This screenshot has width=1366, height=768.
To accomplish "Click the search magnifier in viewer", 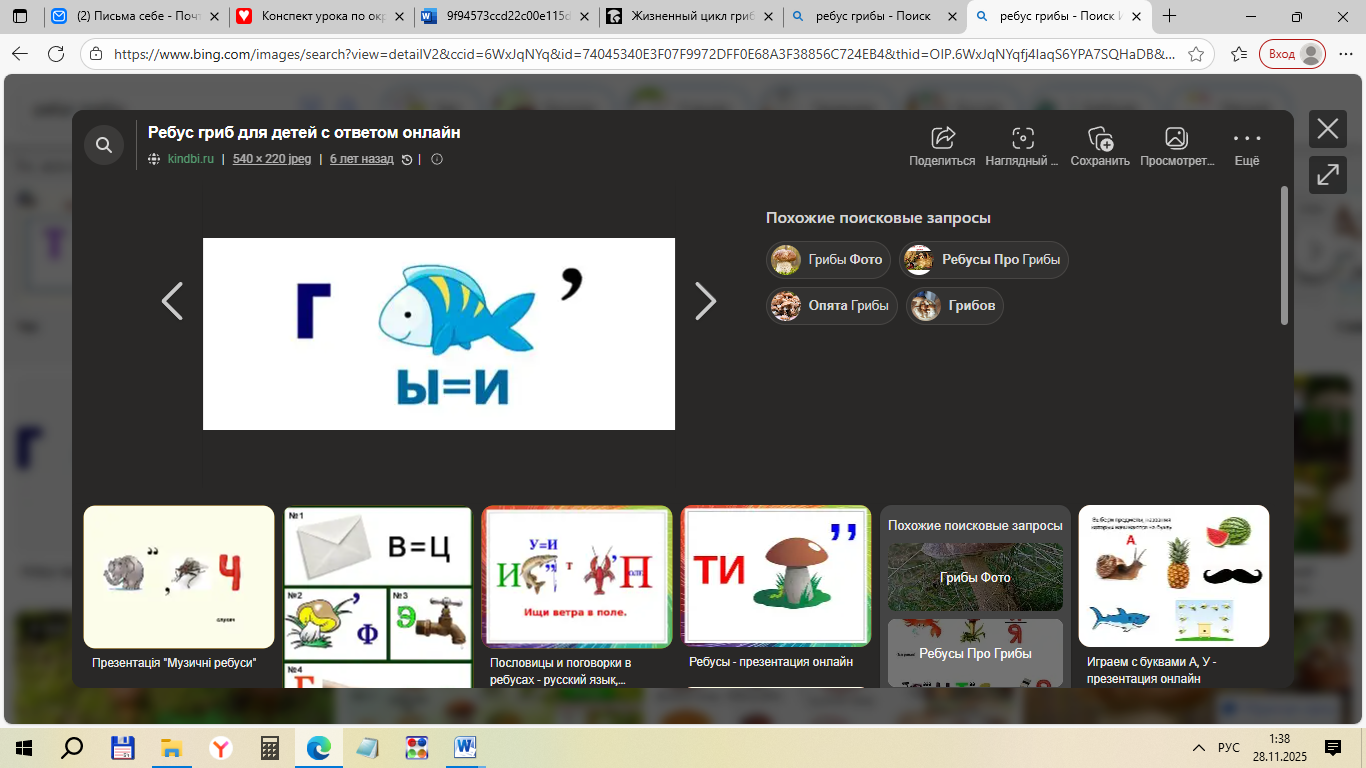I will click(104, 146).
